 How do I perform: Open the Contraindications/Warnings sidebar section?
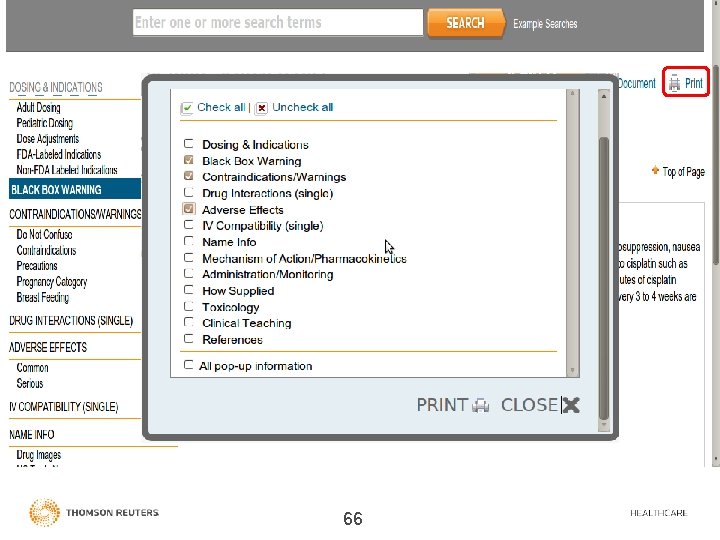coord(75,214)
